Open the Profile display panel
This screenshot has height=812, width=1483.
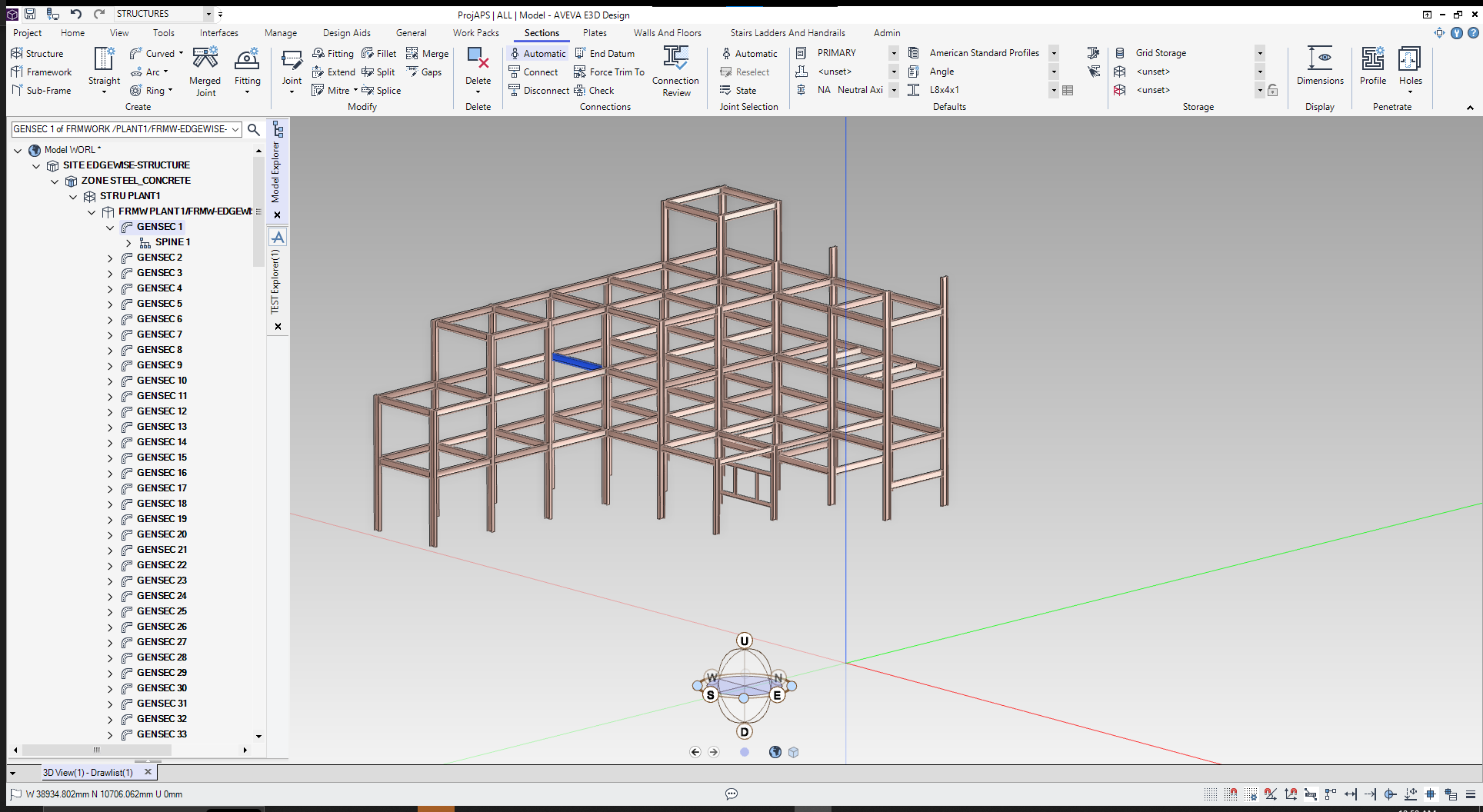[1373, 68]
